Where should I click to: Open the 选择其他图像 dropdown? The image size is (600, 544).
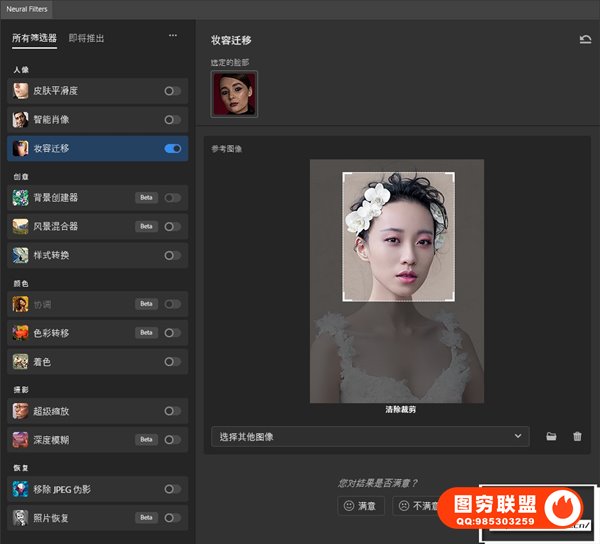pos(370,437)
